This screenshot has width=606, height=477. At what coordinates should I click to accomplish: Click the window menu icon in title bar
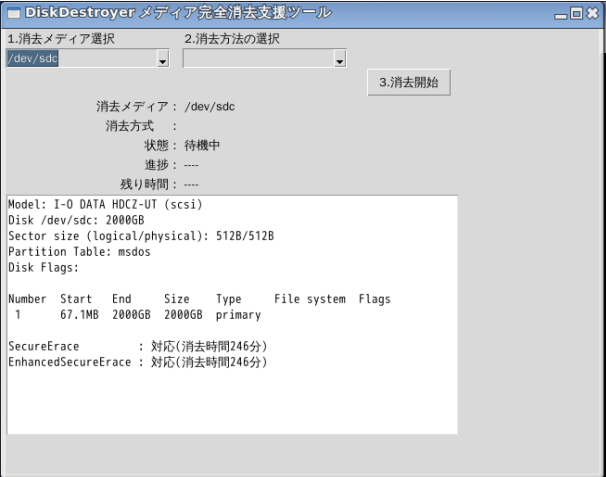coord(14,13)
